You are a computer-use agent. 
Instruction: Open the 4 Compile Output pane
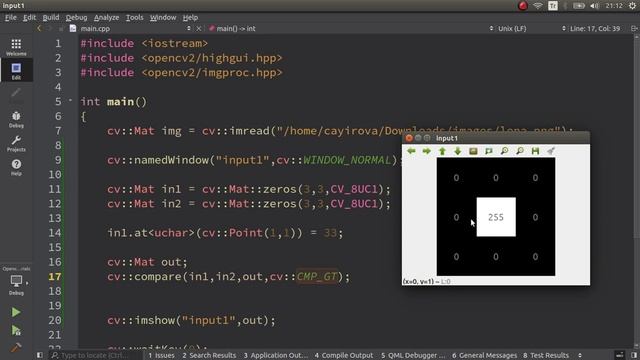(344, 355)
